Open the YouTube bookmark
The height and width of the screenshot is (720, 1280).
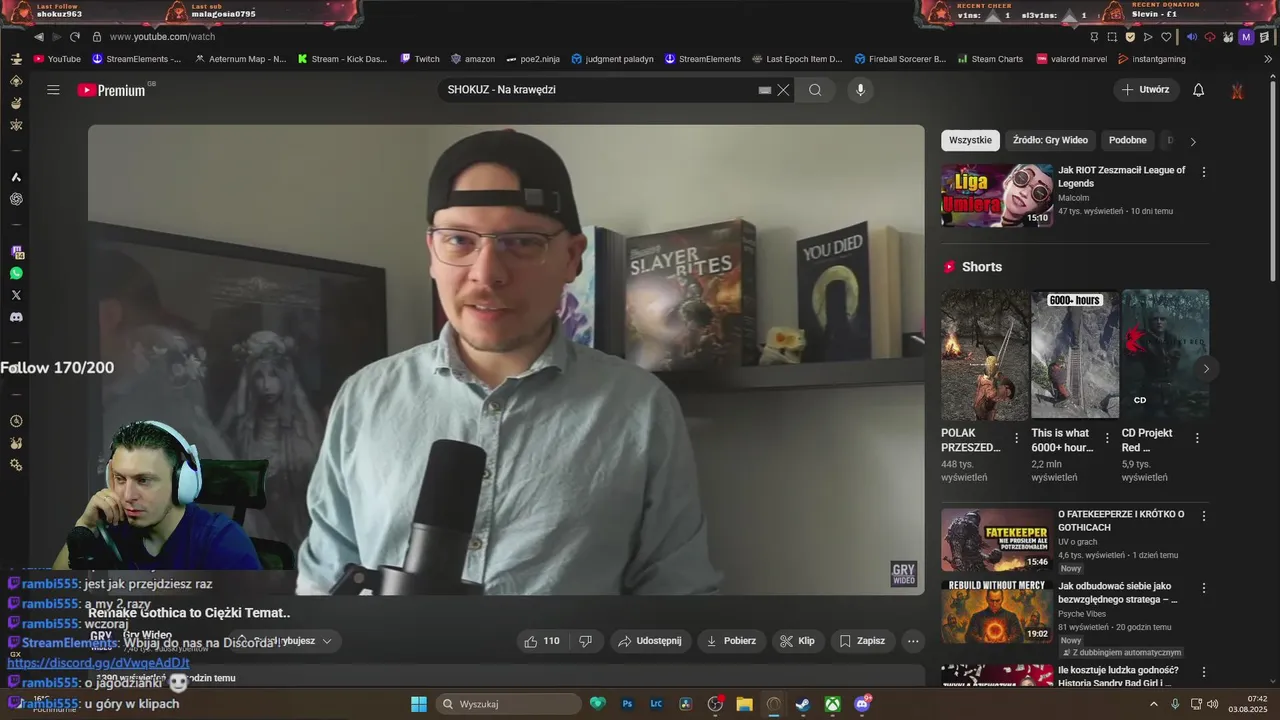coord(57,59)
